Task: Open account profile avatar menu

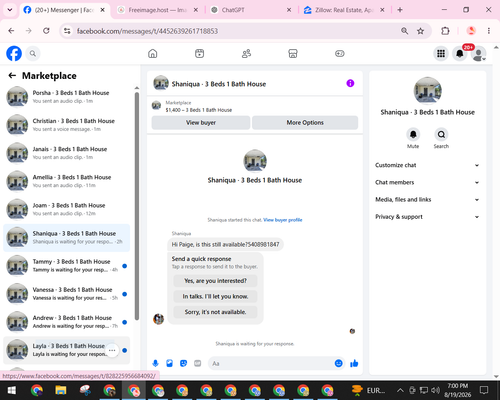Action: click(x=478, y=53)
